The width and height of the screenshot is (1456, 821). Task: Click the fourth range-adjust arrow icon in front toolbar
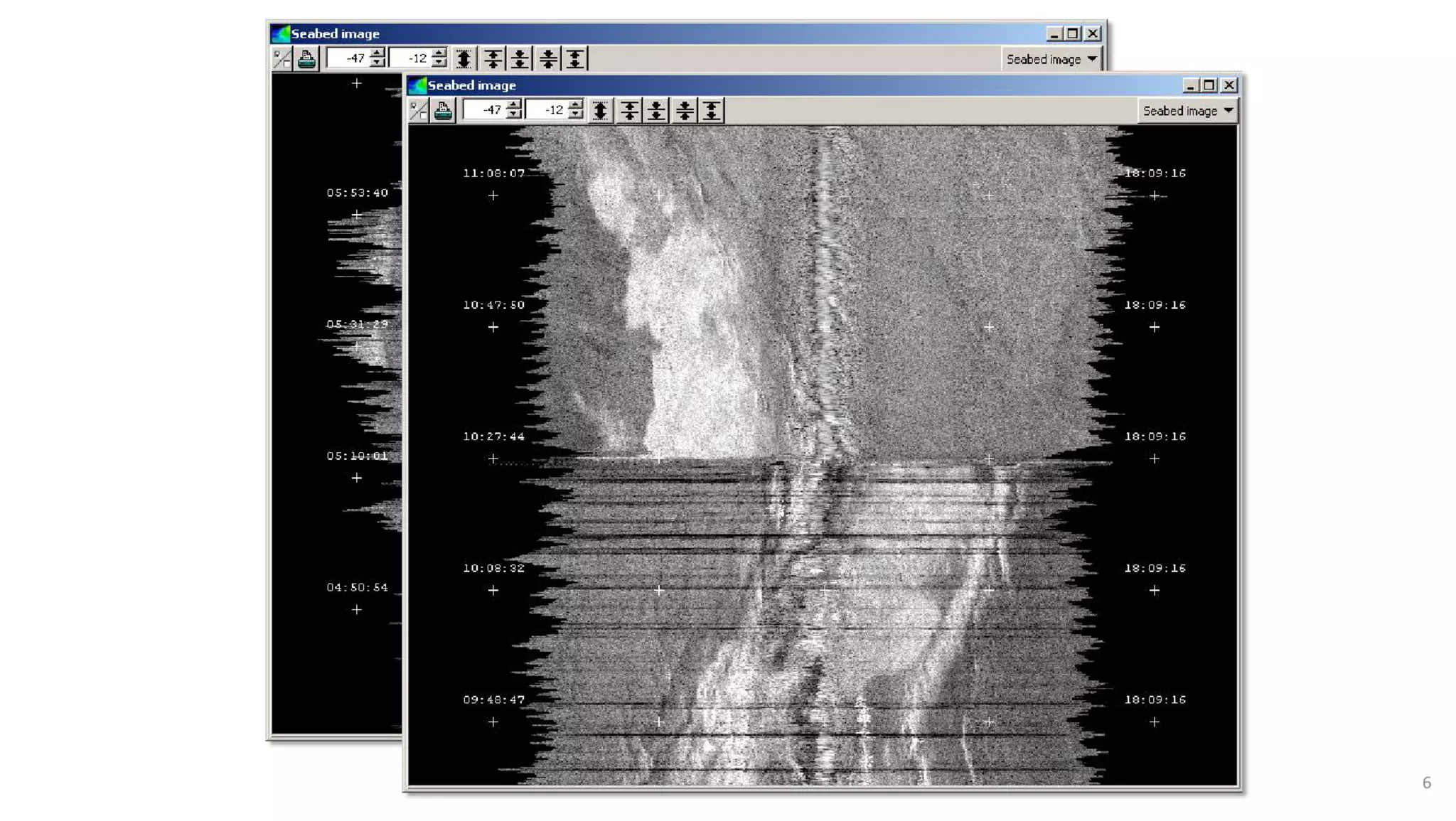(x=685, y=111)
